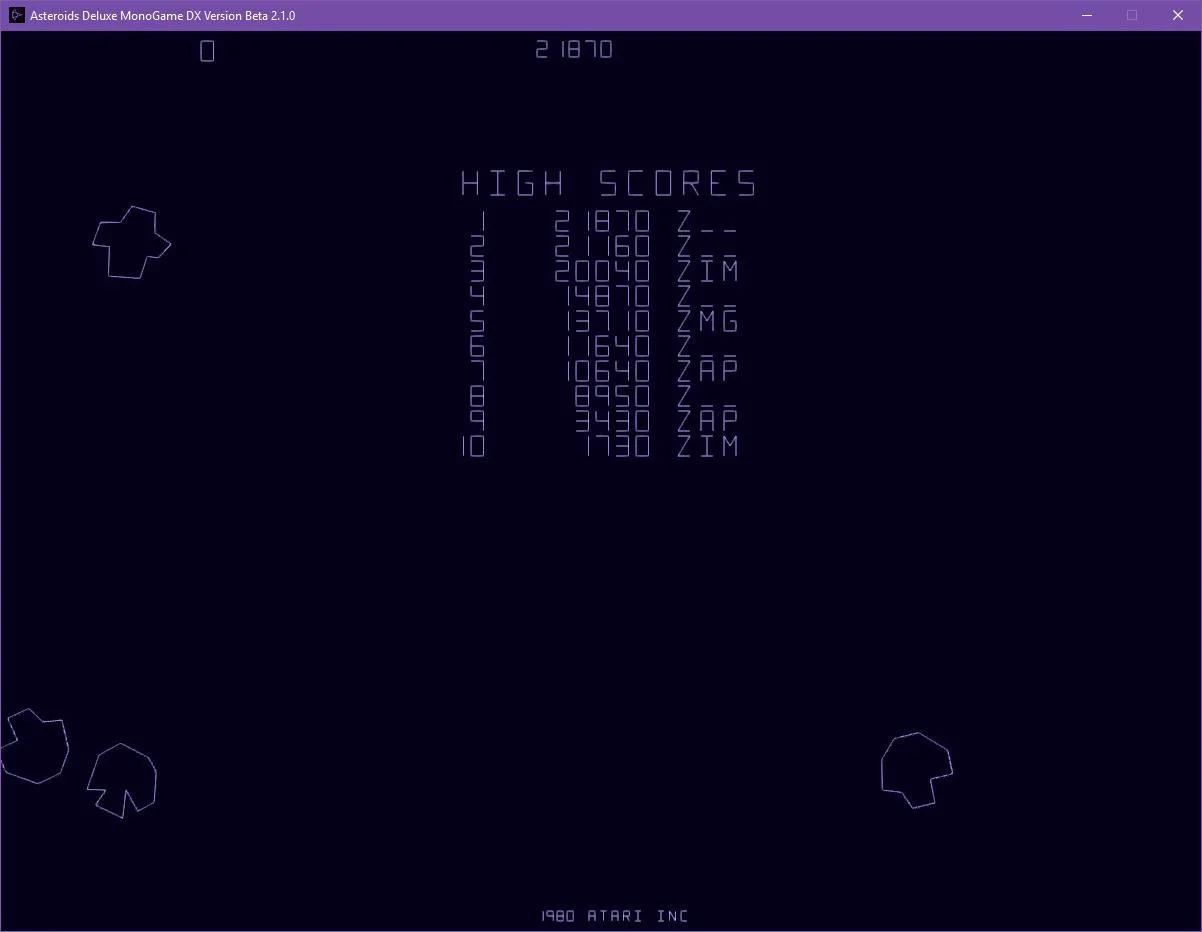Close the Asteroids Deluxe window
The image size is (1202, 932).
(1178, 15)
